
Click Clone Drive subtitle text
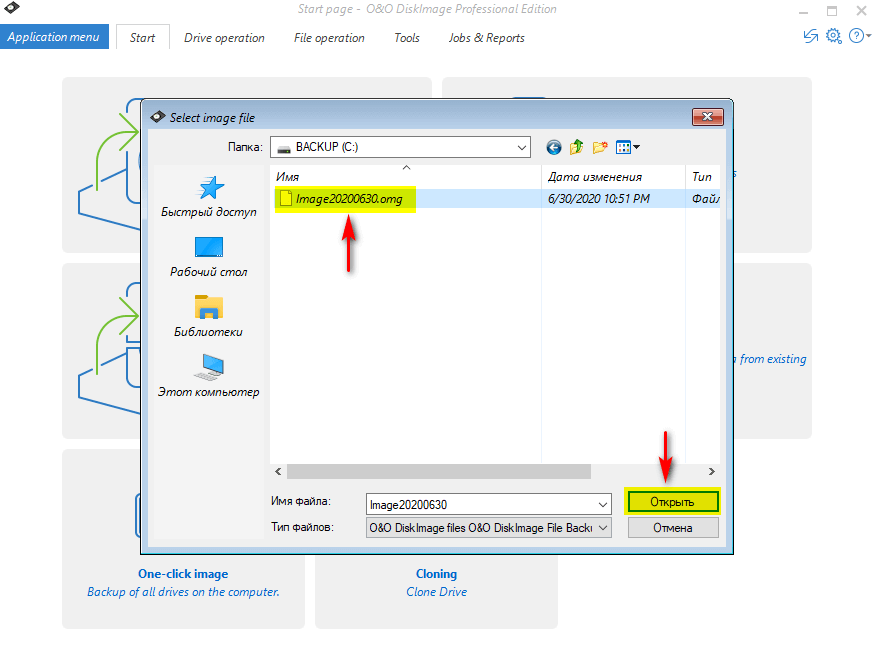(436, 592)
